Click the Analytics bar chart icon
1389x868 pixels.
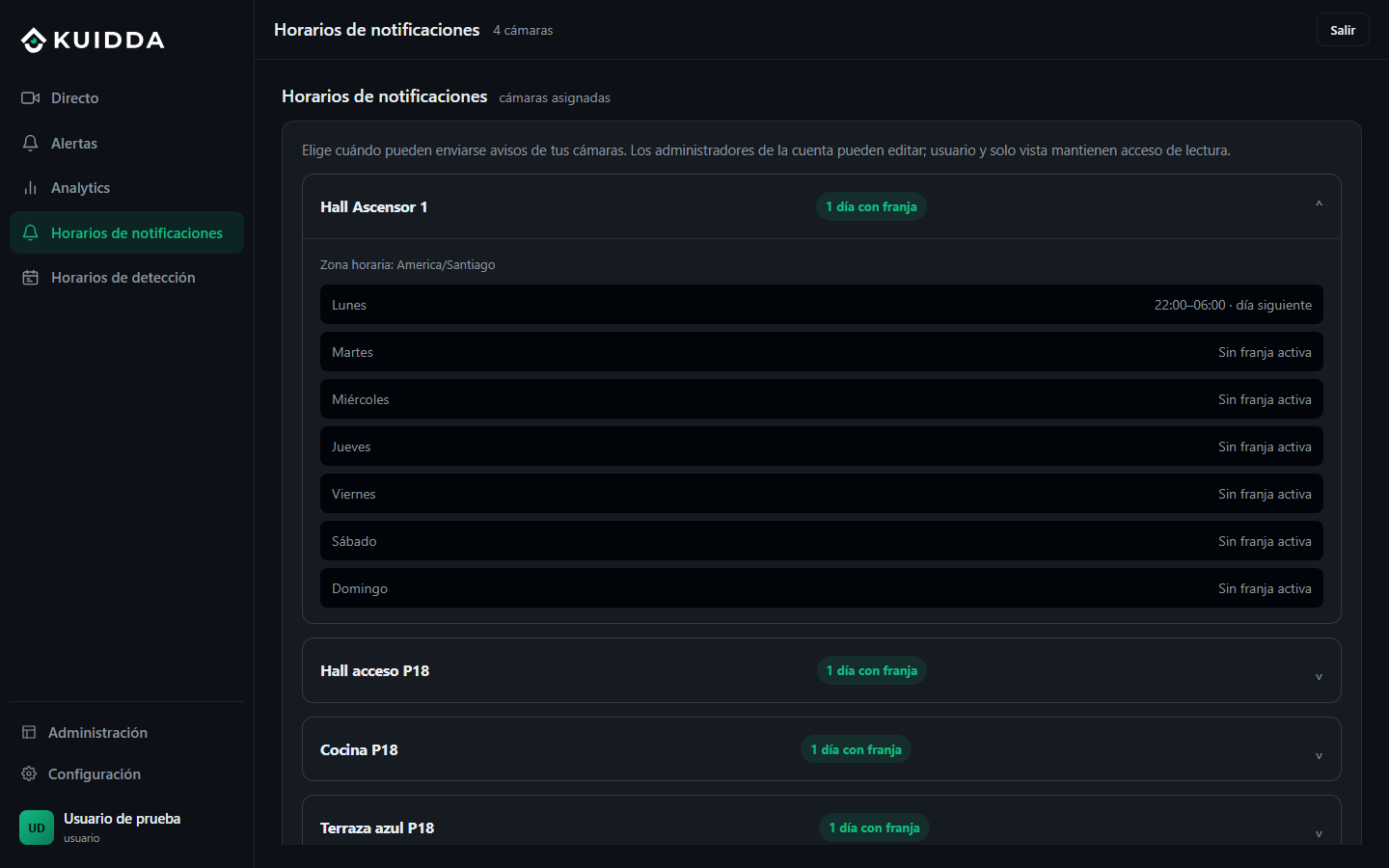point(30,188)
